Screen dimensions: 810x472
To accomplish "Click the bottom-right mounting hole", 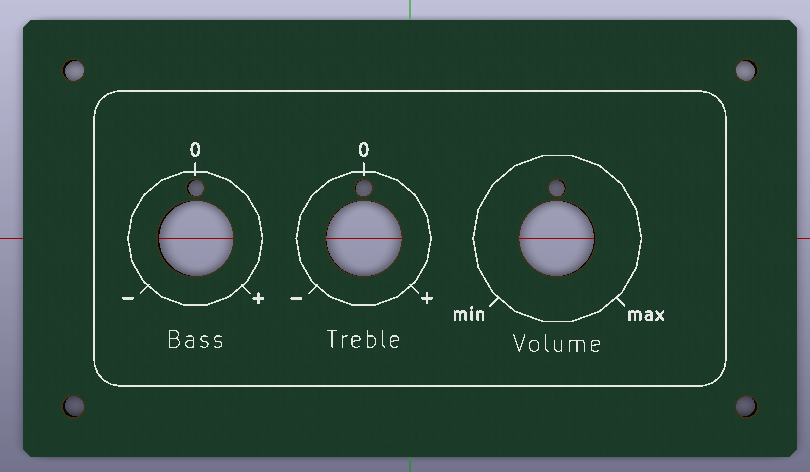I will click(746, 406).
